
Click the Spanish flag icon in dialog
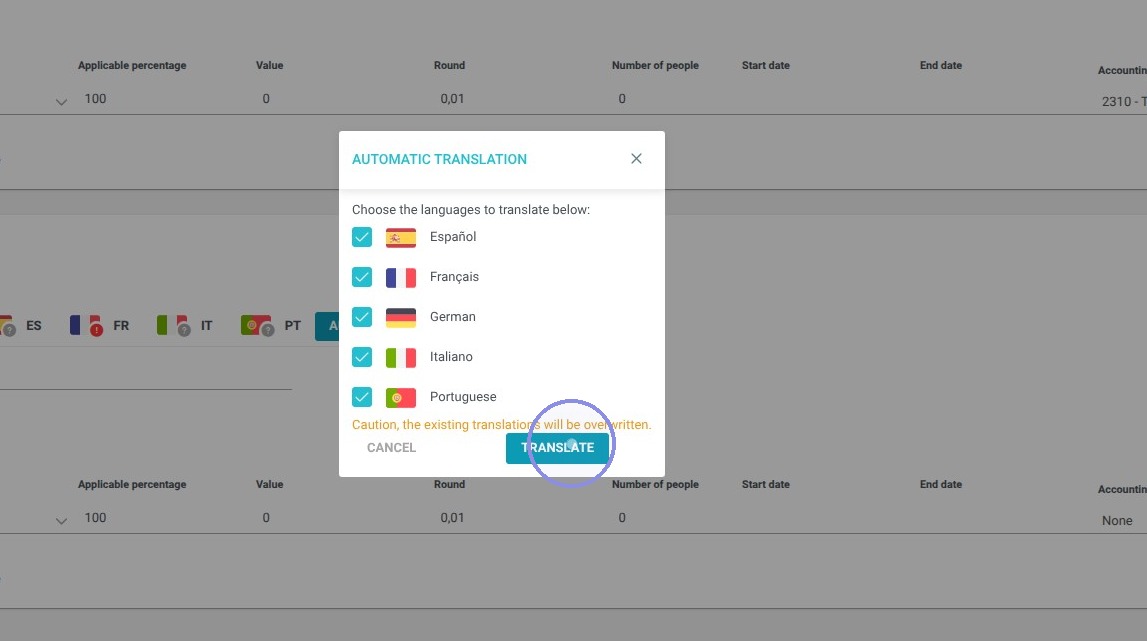pos(401,238)
